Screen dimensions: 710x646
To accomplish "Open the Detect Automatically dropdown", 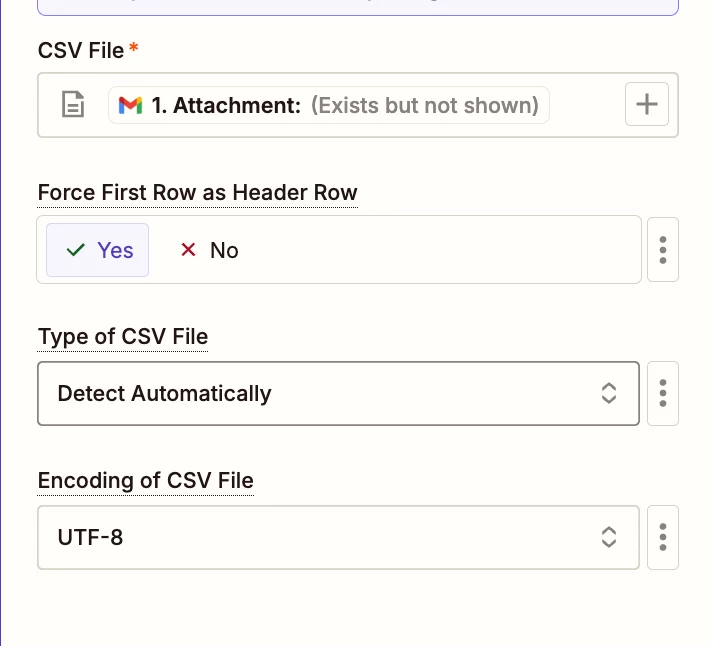I will pyautogui.click(x=338, y=393).
